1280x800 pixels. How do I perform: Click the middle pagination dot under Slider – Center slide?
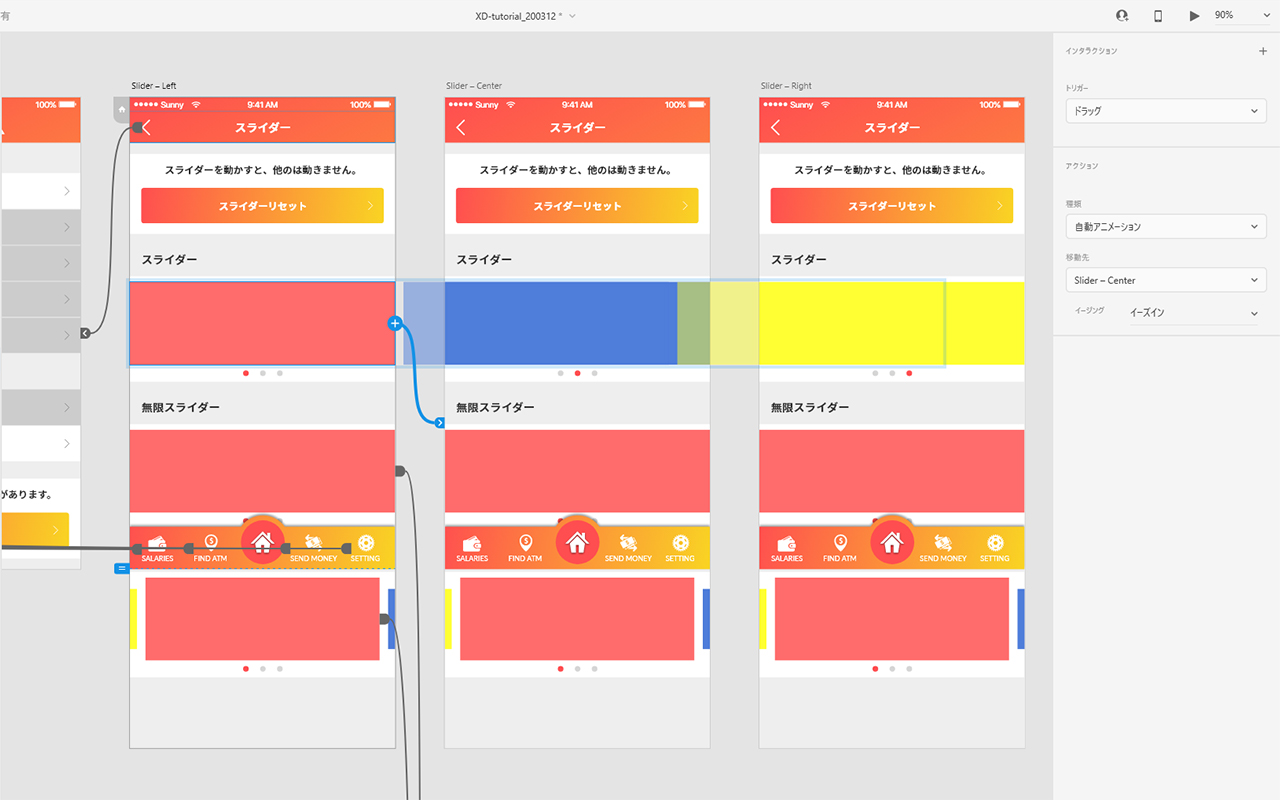pos(577,373)
